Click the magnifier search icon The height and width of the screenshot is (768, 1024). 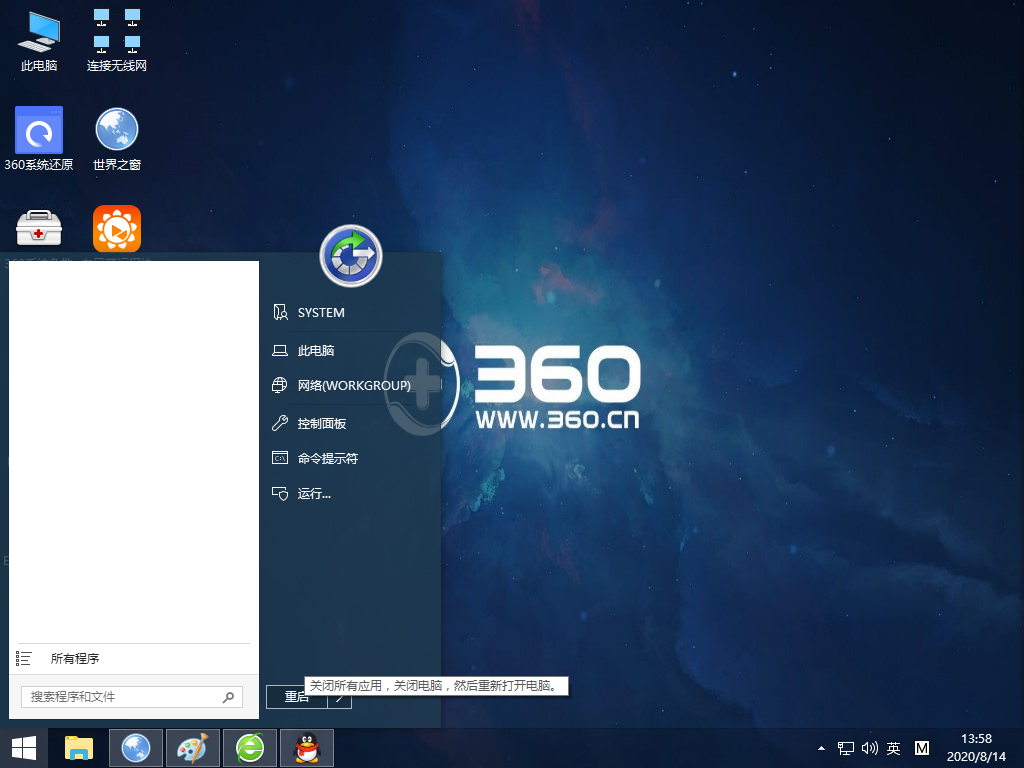pos(229,697)
